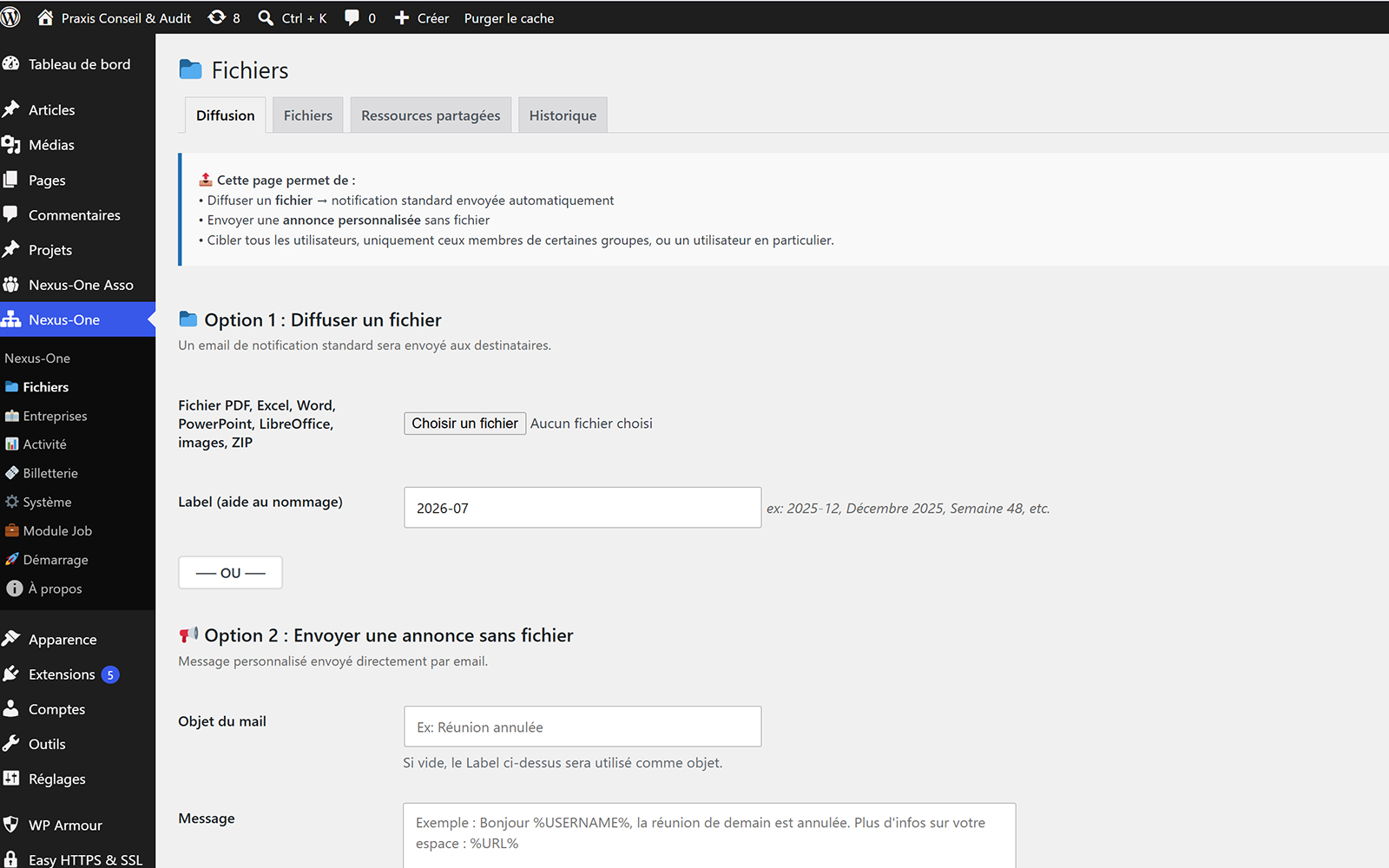Click the Option 2 megaphone icon
Image resolution: width=1389 pixels, height=868 pixels.
pyautogui.click(x=188, y=635)
